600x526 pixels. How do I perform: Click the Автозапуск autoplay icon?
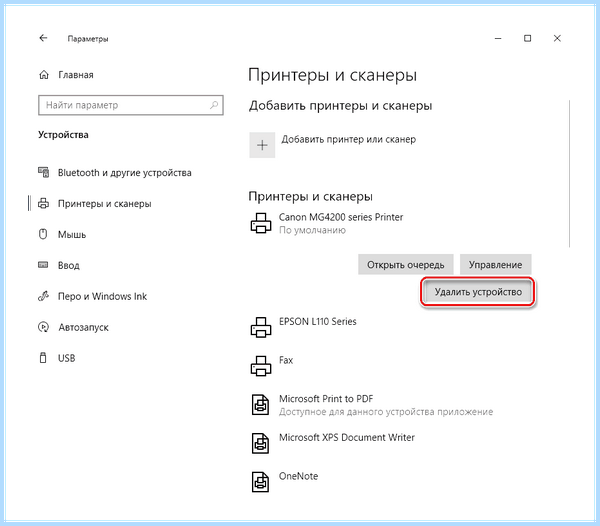[x=43, y=327]
